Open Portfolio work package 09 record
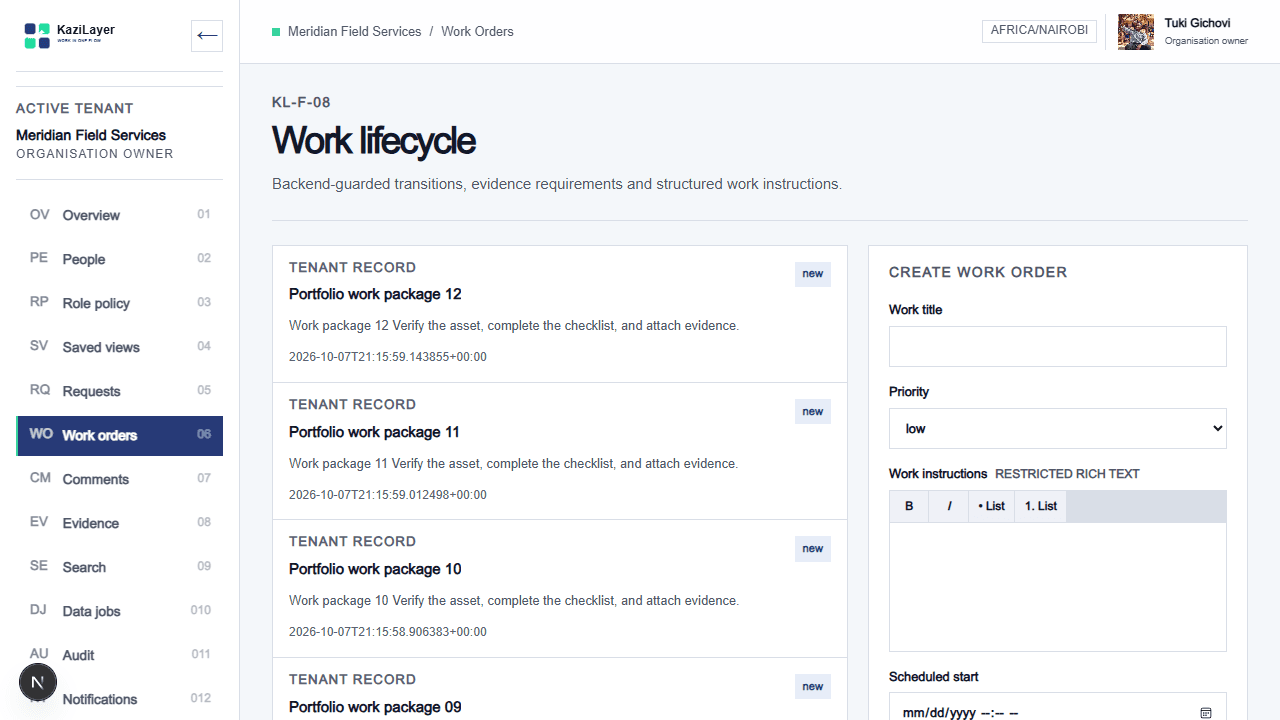This screenshot has width=1280, height=720. [x=560, y=689]
